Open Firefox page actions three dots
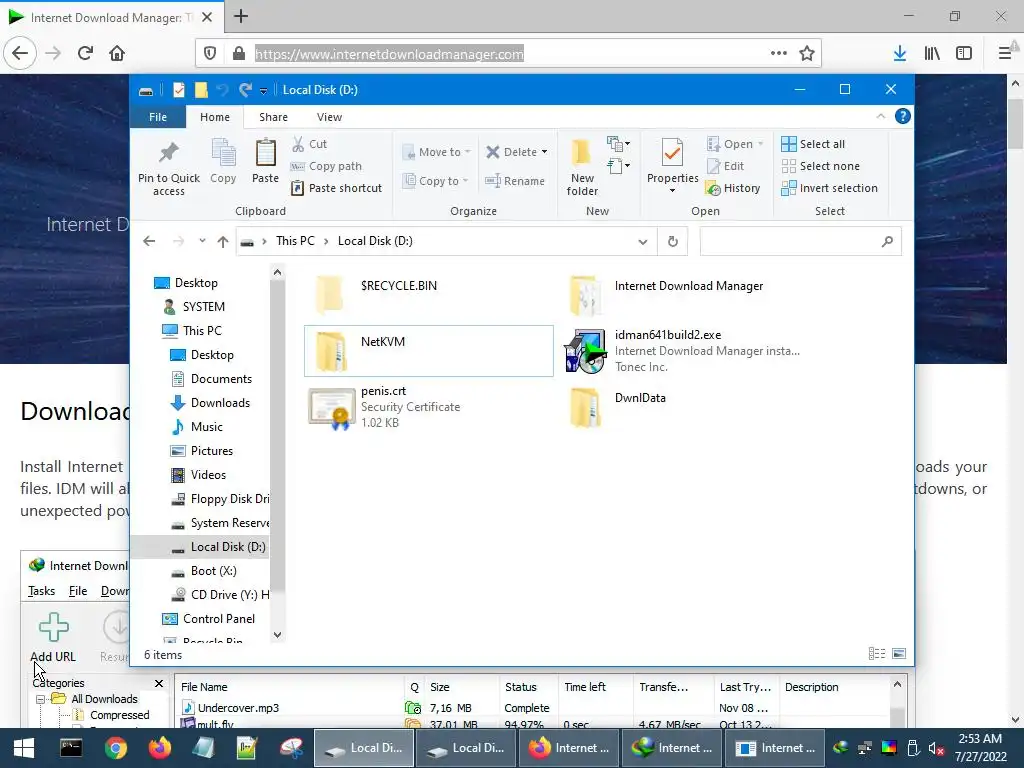 point(778,53)
